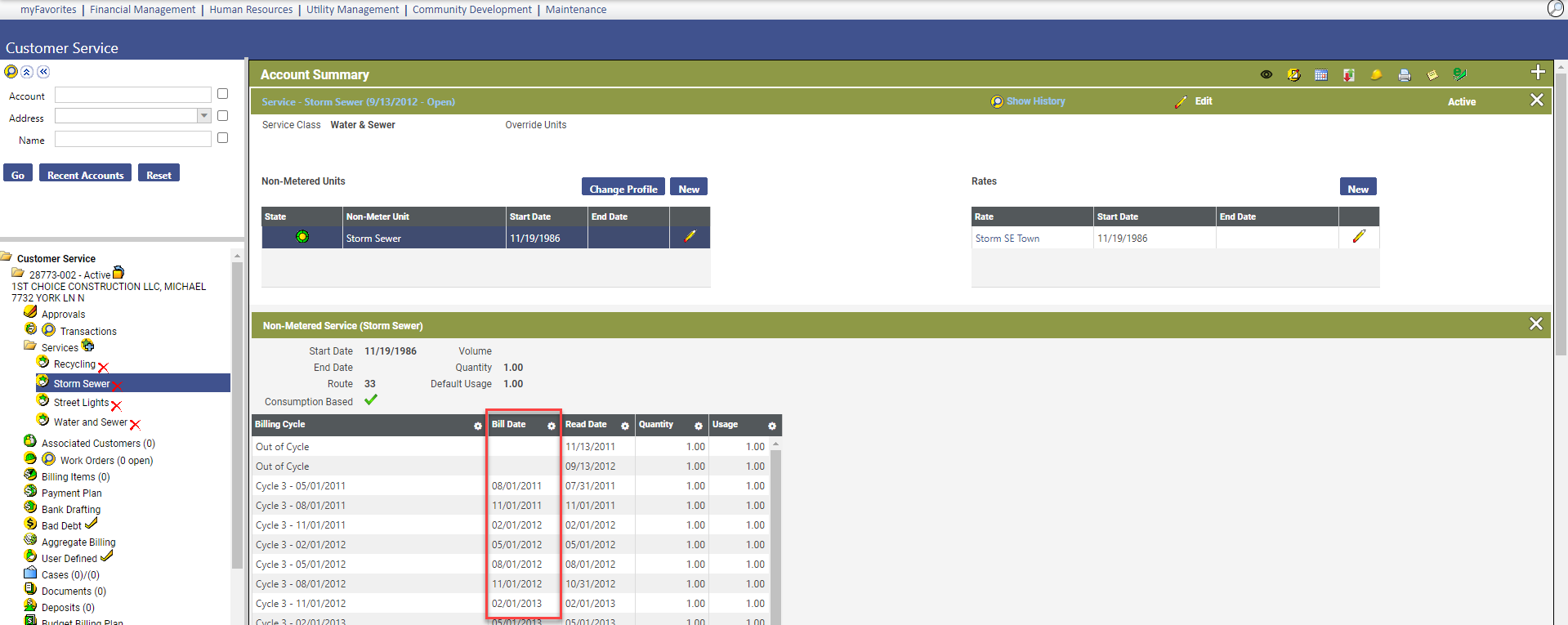Open the Financial Management menu
This screenshot has width=1568, height=625.
[142, 10]
